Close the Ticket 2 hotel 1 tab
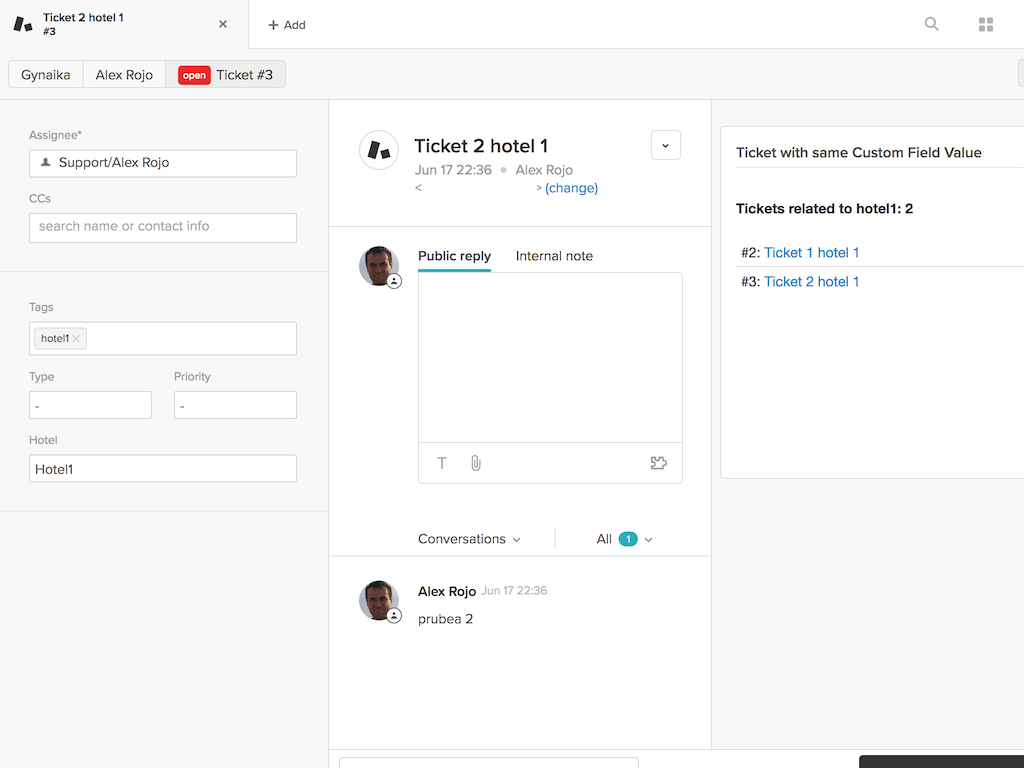 [x=223, y=24]
